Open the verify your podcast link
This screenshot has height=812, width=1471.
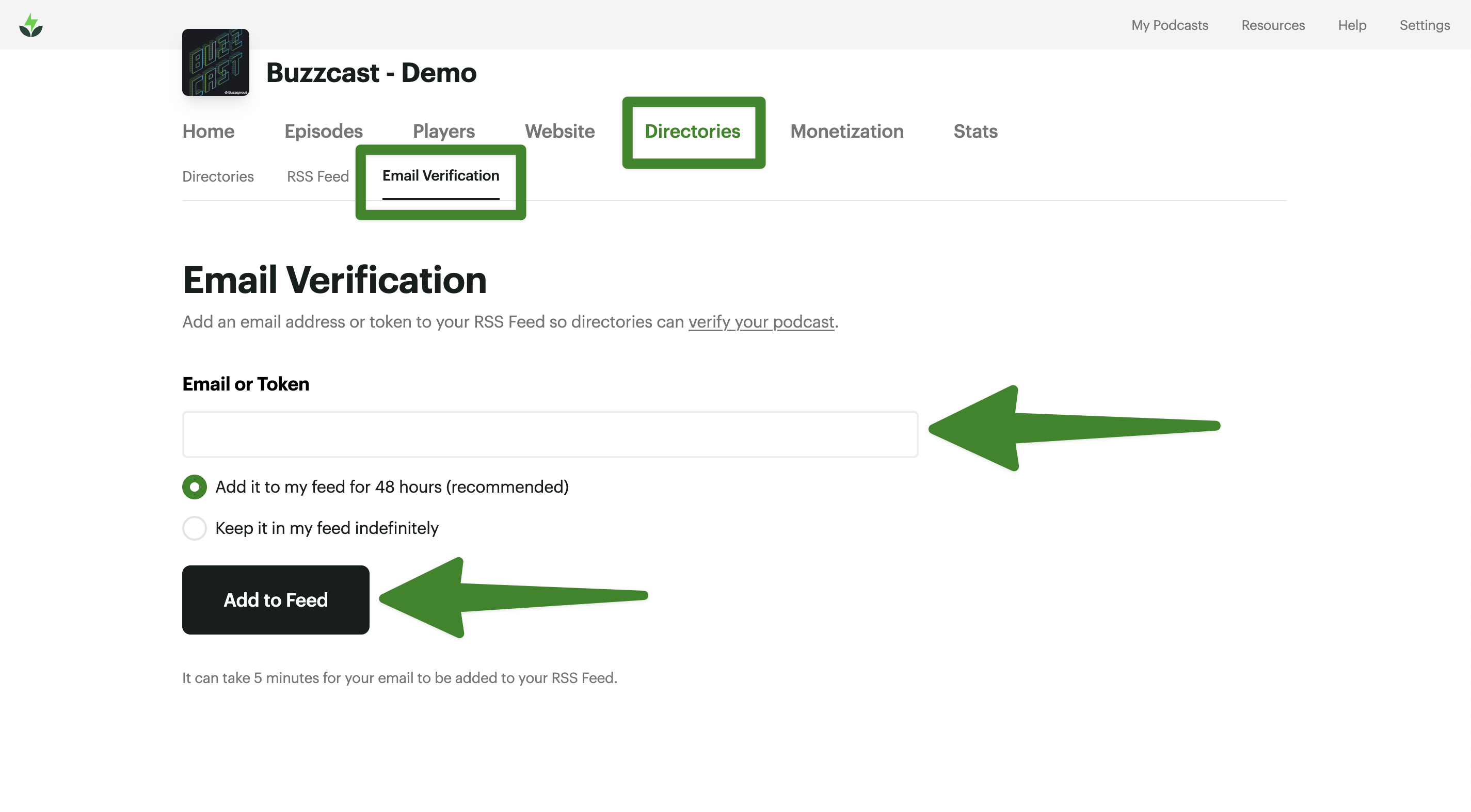[760, 322]
